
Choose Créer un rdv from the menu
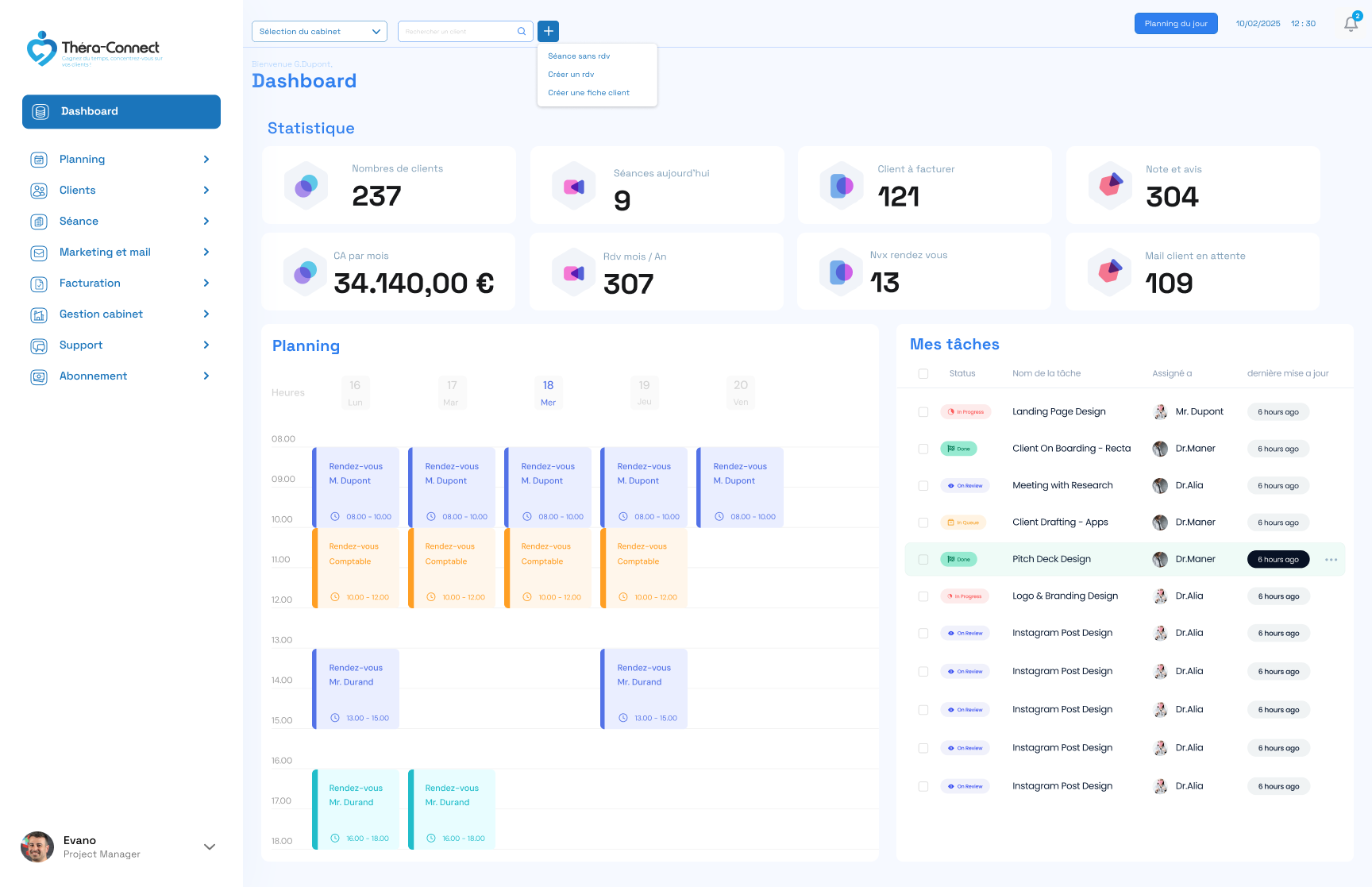coord(571,75)
